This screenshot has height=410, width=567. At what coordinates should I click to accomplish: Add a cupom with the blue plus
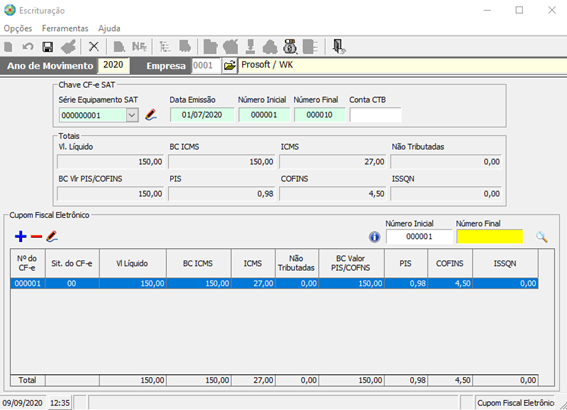(21, 236)
